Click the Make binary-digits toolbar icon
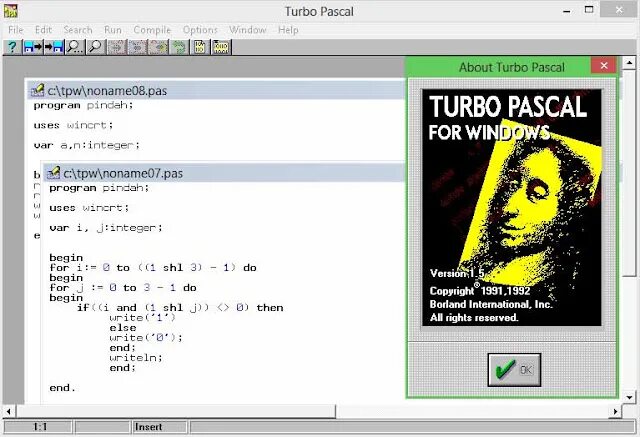Viewport: 640px width, 437px height. 221,47
